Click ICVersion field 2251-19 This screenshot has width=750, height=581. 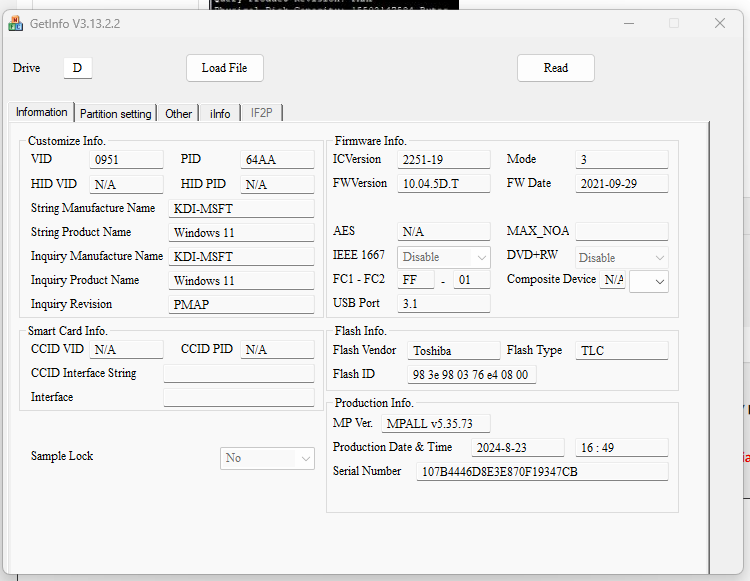click(444, 160)
